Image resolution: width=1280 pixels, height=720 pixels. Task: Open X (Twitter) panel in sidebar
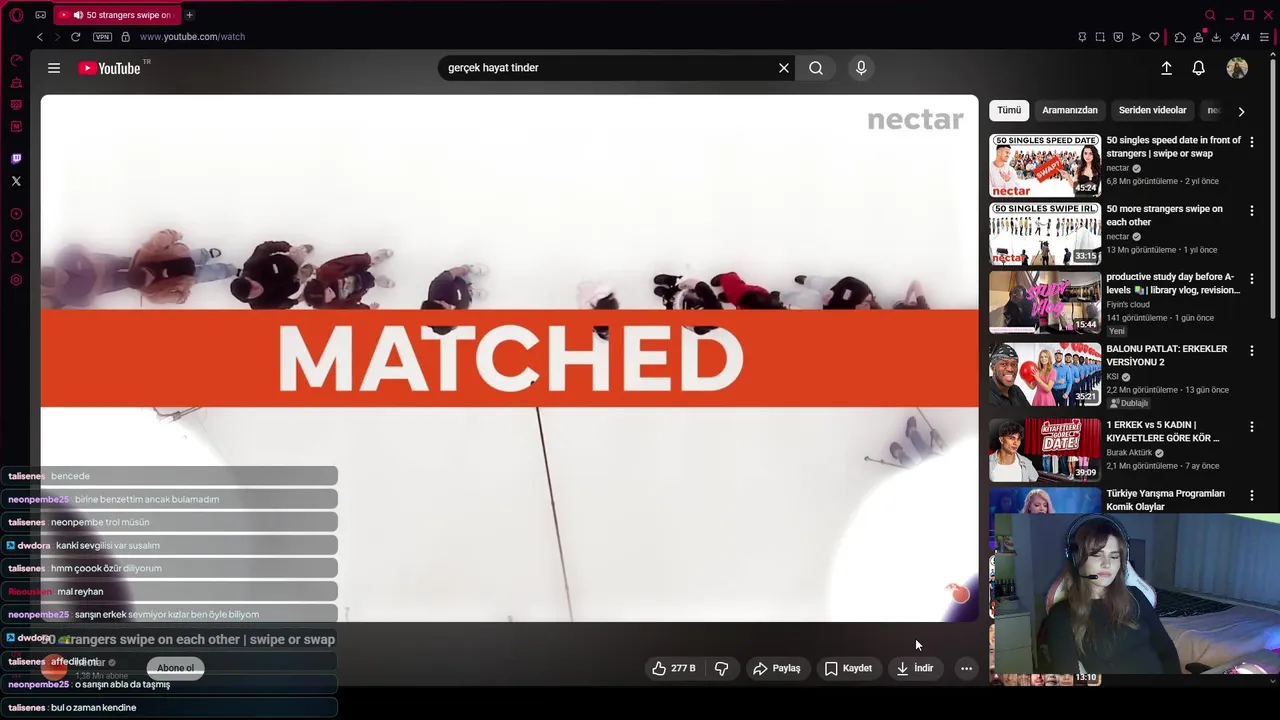coord(16,181)
